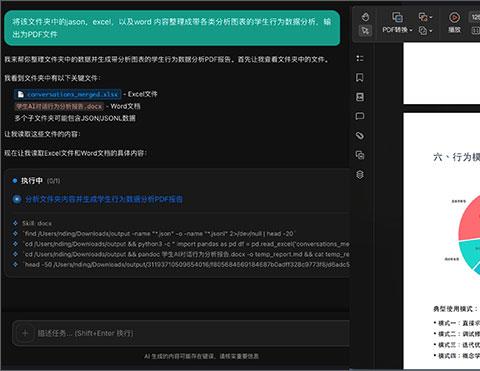This screenshot has width=480, height=371.
Task: Select the head -50 command row
Action: pyautogui.click(x=186, y=265)
